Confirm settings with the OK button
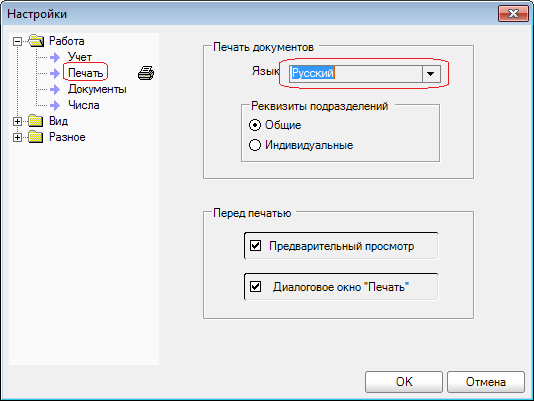The width and height of the screenshot is (534, 401). 404,382
